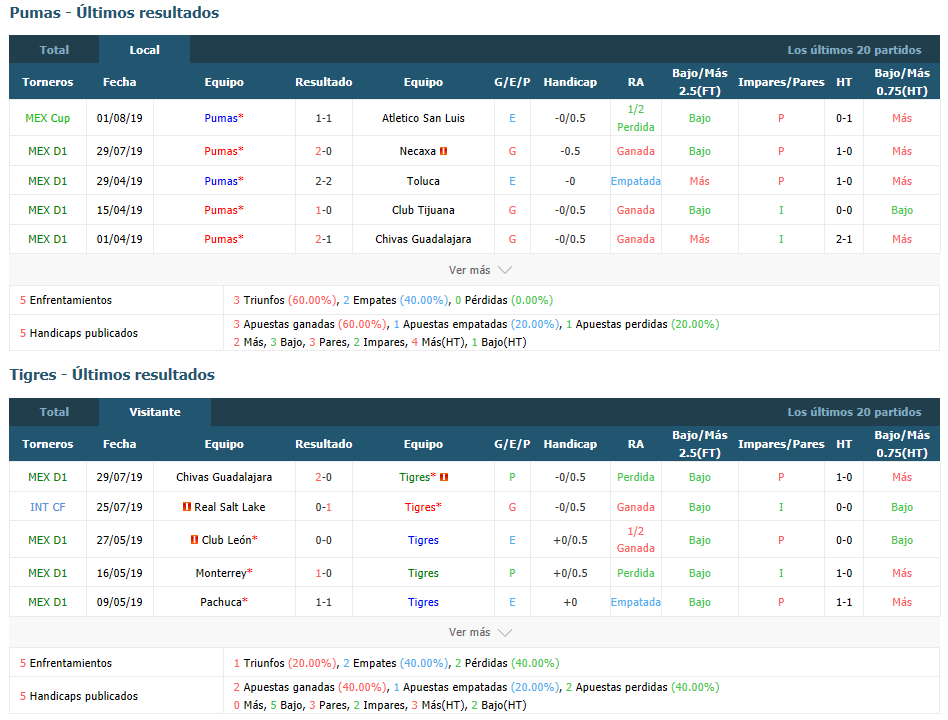The height and width of the screenshot is (720, 948).
Task: Click 'Los últimos 20 partidos' in the Pumas header
Action: (854, 50)
